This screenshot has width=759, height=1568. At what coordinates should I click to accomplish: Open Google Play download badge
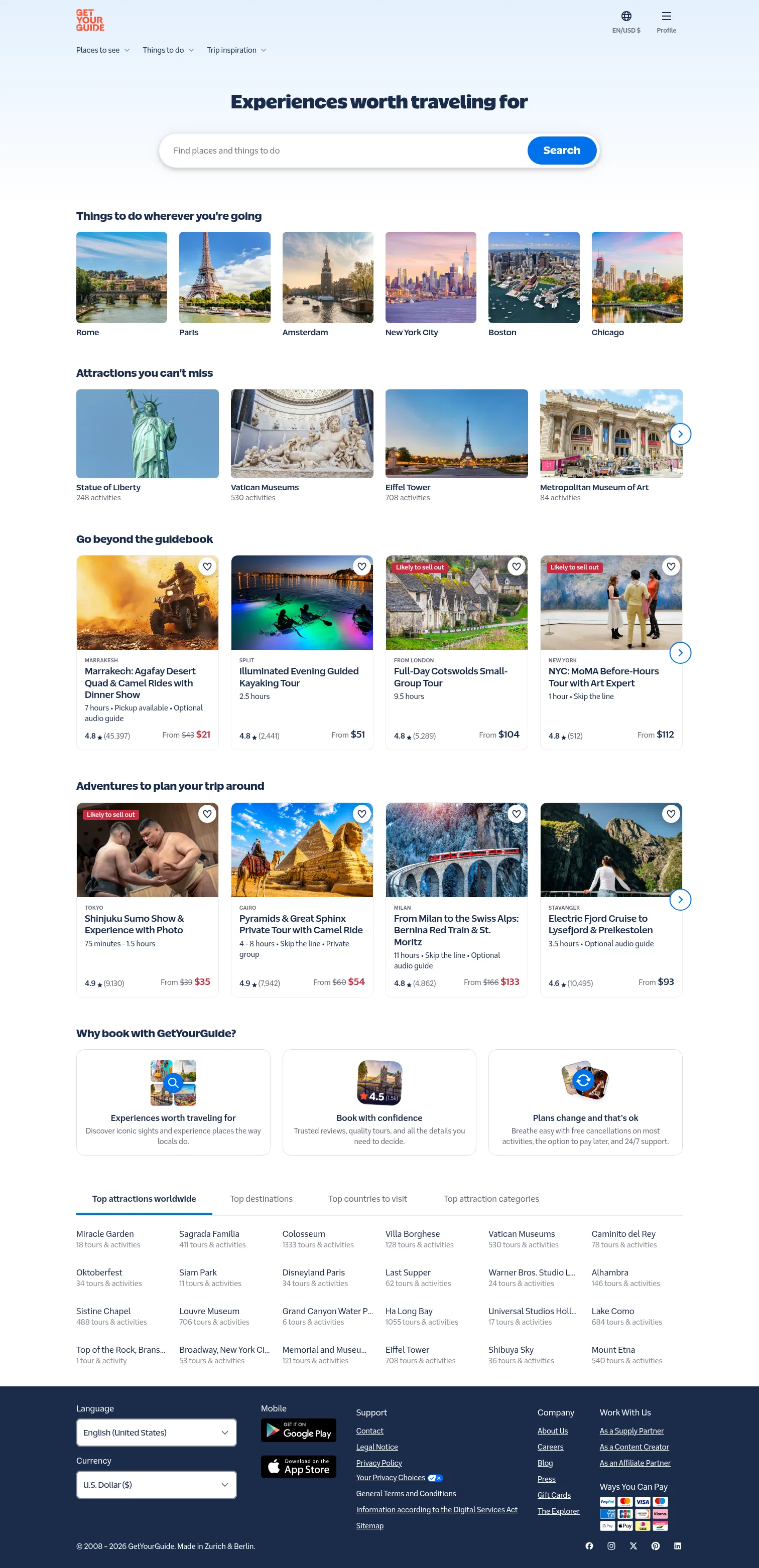tap(299, 1430)
